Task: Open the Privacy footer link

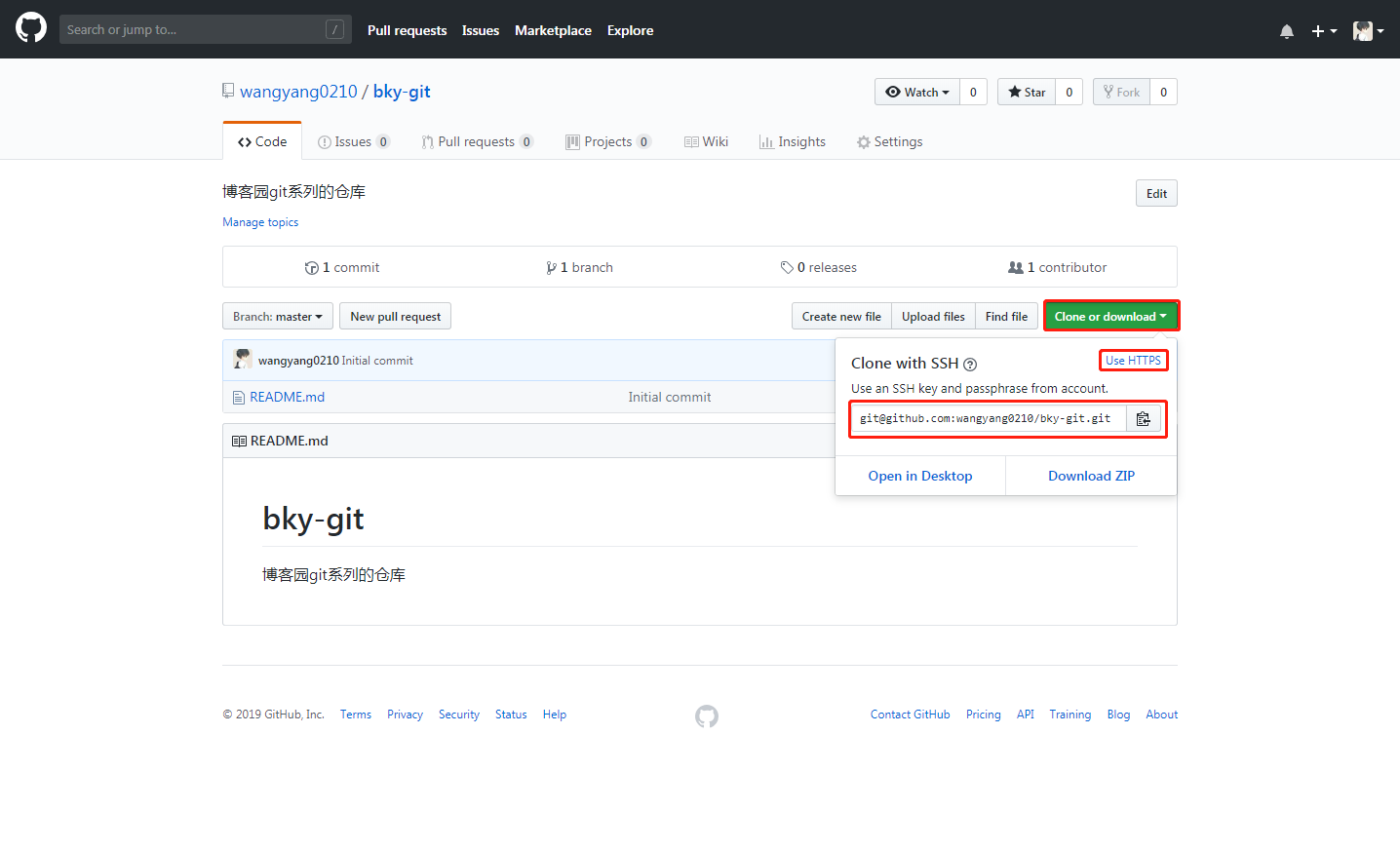Action: pyautogui.click(x=405, y=715)
